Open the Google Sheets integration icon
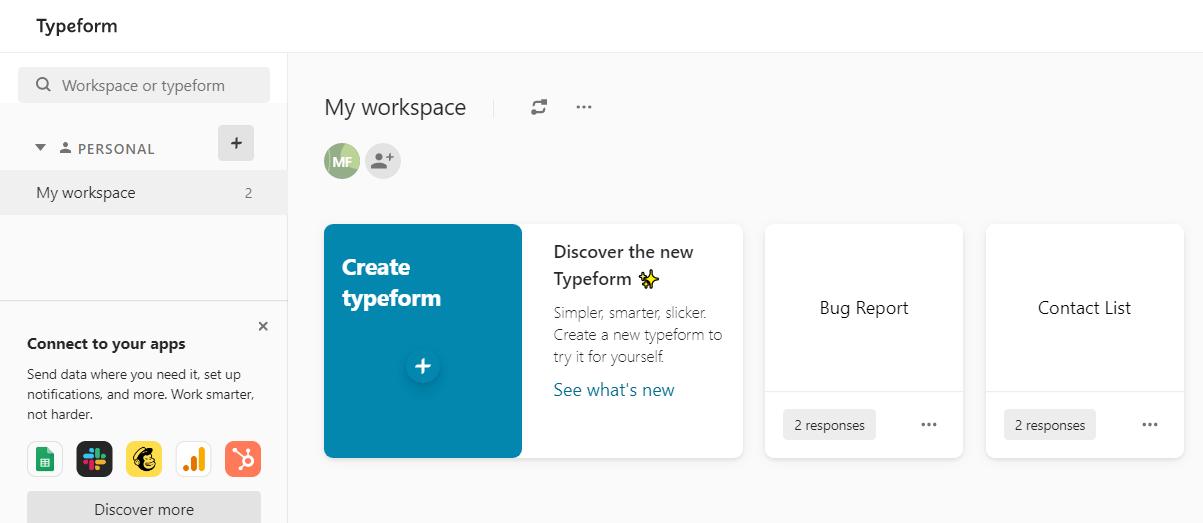1203x523 pixels. (x=45, y=459)
